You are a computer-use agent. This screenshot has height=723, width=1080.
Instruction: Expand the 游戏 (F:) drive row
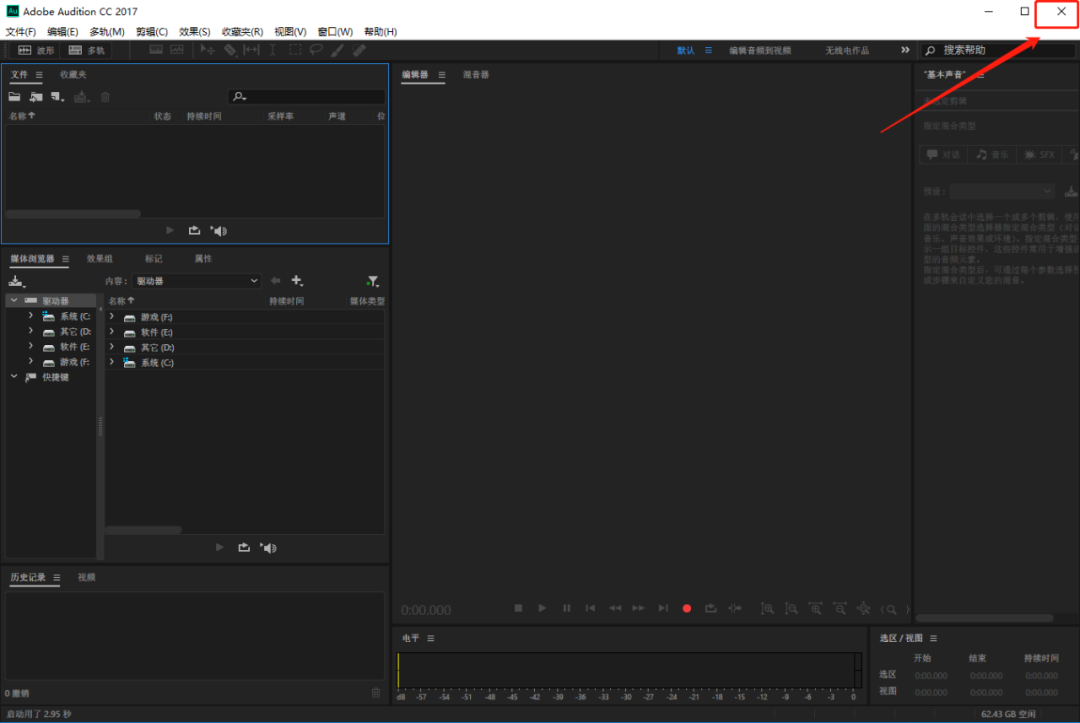point(112,317)
